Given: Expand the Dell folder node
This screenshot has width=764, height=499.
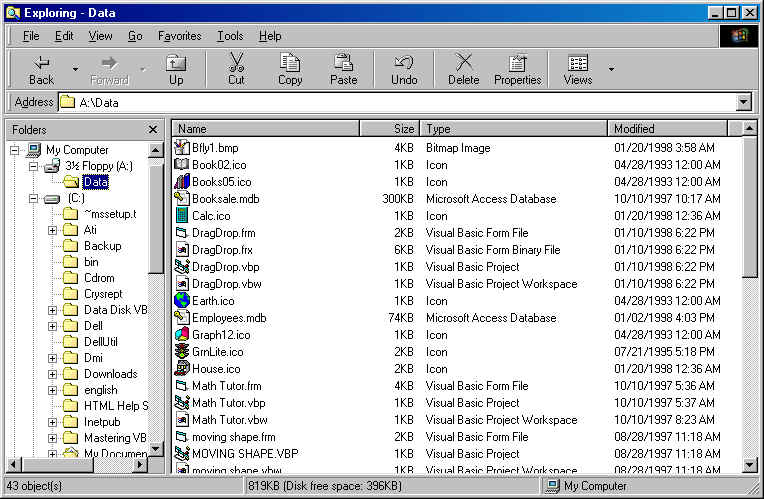Looking at the screenshot, I should [x=52, y=326].
